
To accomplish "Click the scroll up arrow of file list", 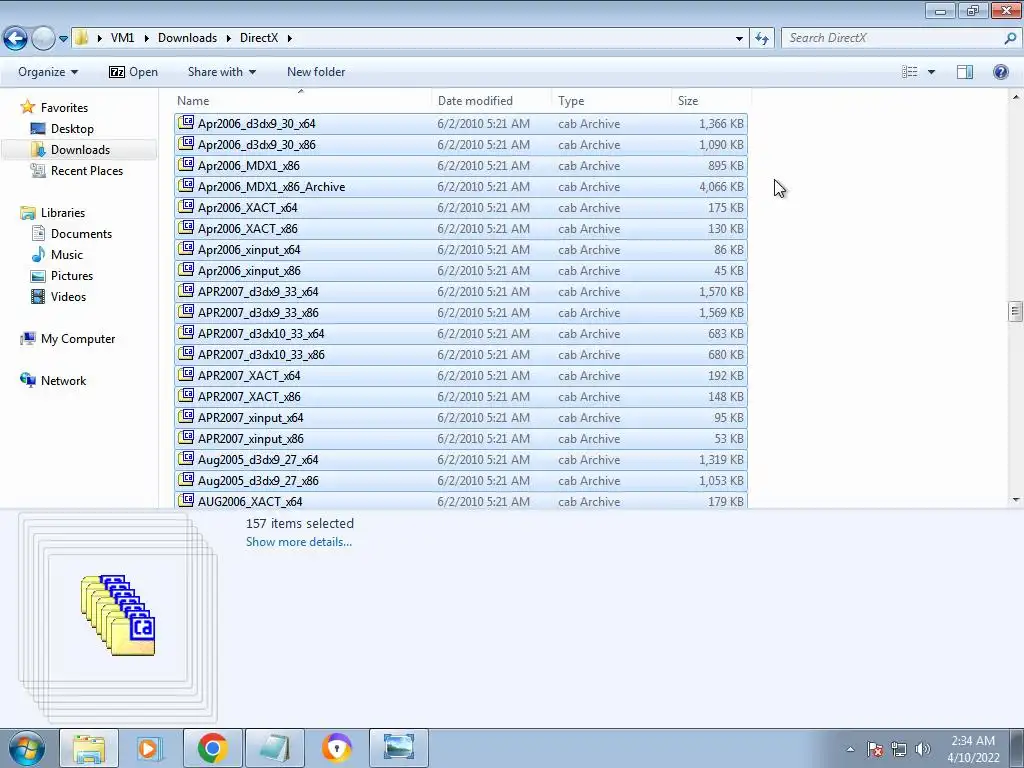I will click(1016, 97).
